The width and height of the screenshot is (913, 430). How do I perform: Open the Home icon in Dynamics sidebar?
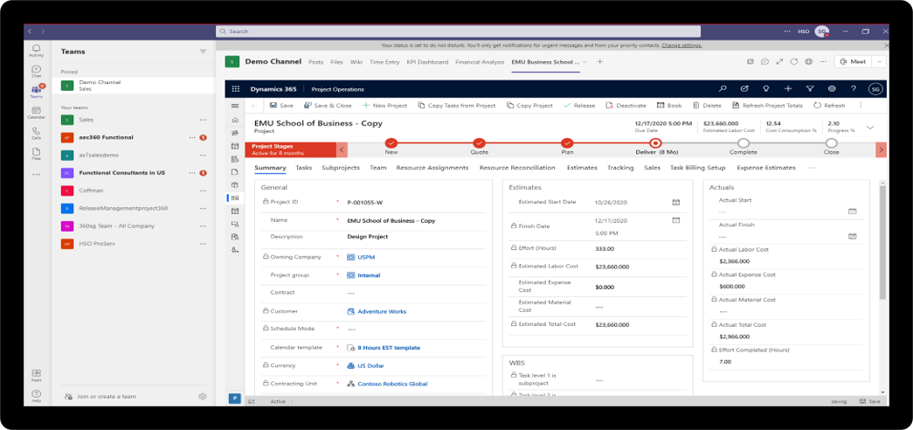[x=235, y=120]
